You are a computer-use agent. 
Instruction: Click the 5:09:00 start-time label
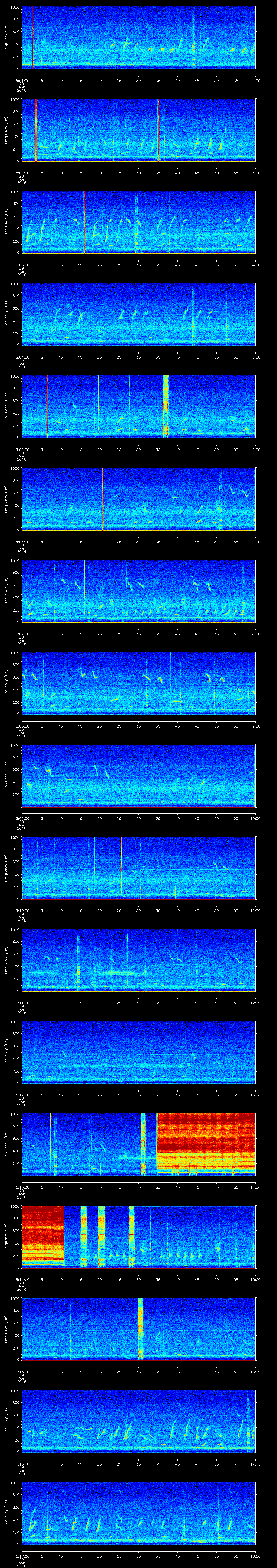coord(22,818)
